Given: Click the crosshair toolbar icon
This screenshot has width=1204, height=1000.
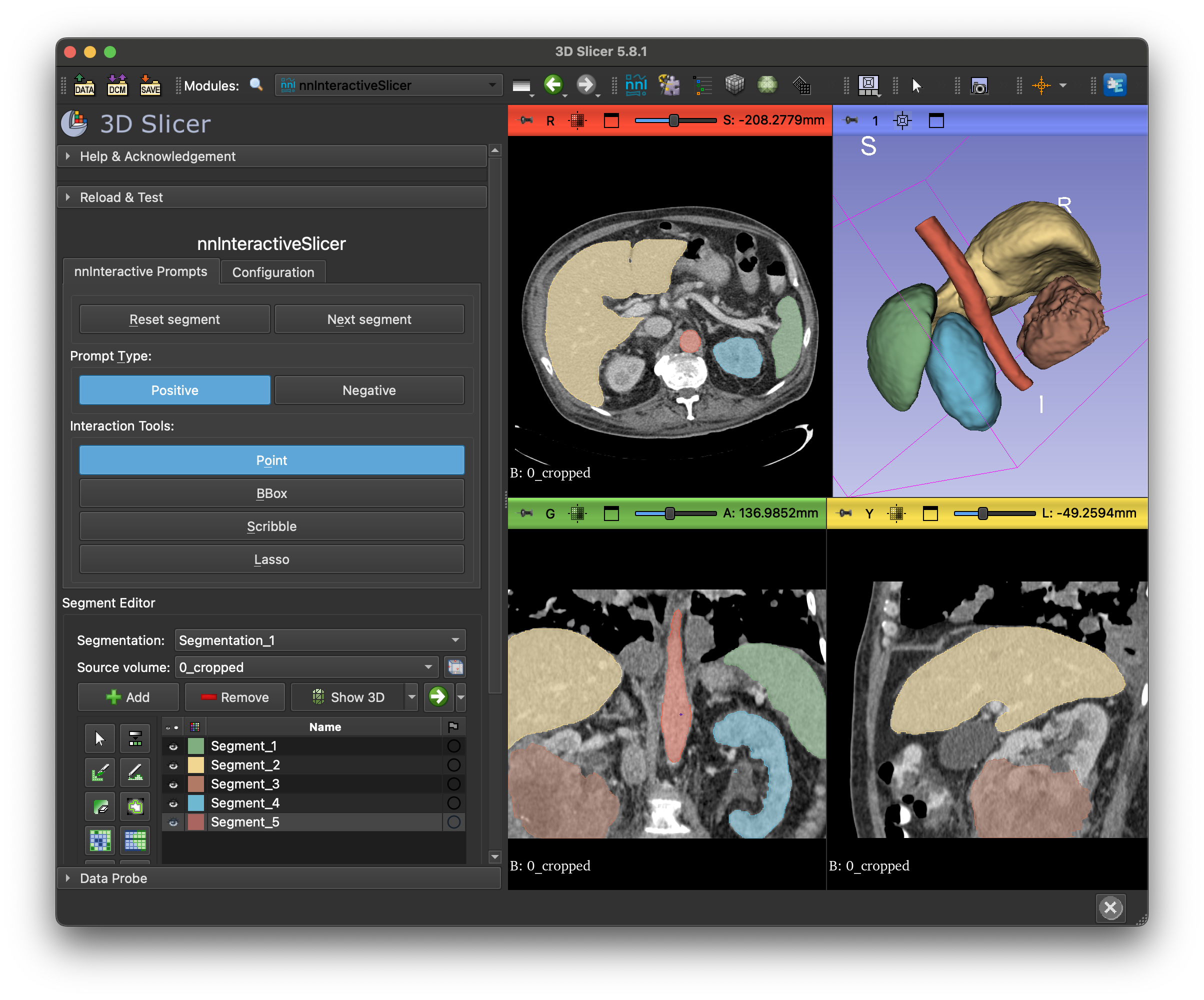Looking at the screenshot, I should click(x=1040, y=85).
